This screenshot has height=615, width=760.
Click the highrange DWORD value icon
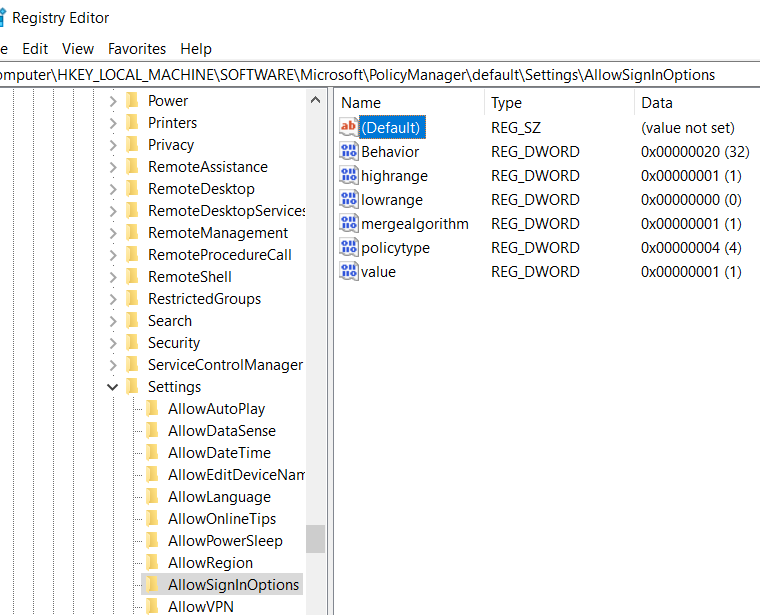[x=348, y=175]
